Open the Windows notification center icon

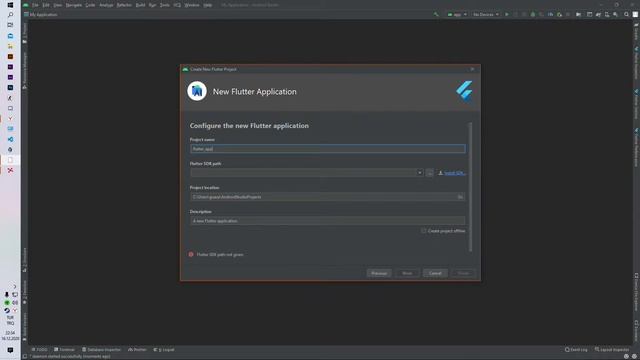pyautogui.click(x=10, y=350)
